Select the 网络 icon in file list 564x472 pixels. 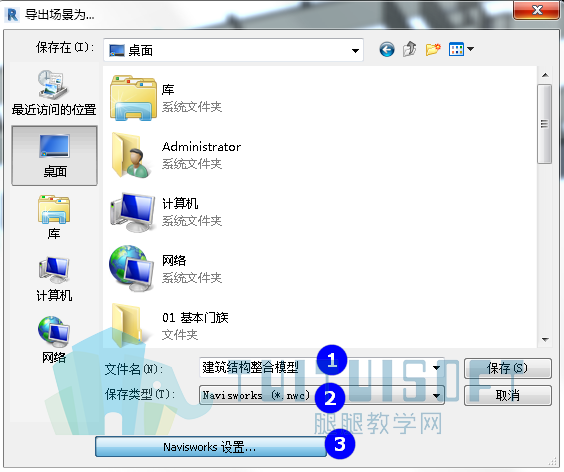click(132, 269)
